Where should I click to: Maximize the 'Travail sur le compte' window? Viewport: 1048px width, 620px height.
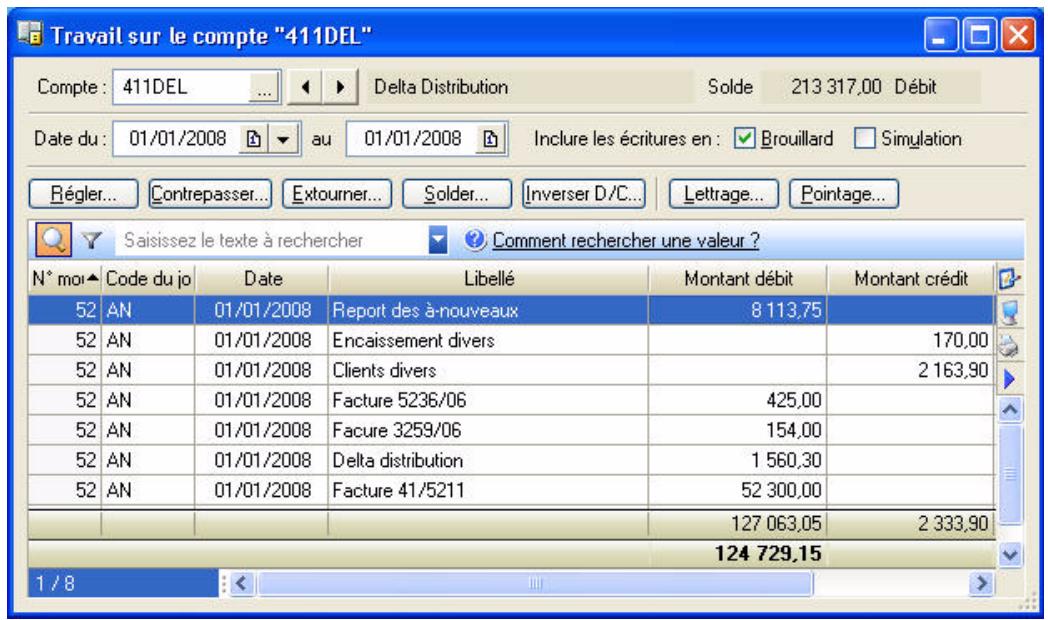click(x=979, y=35)
